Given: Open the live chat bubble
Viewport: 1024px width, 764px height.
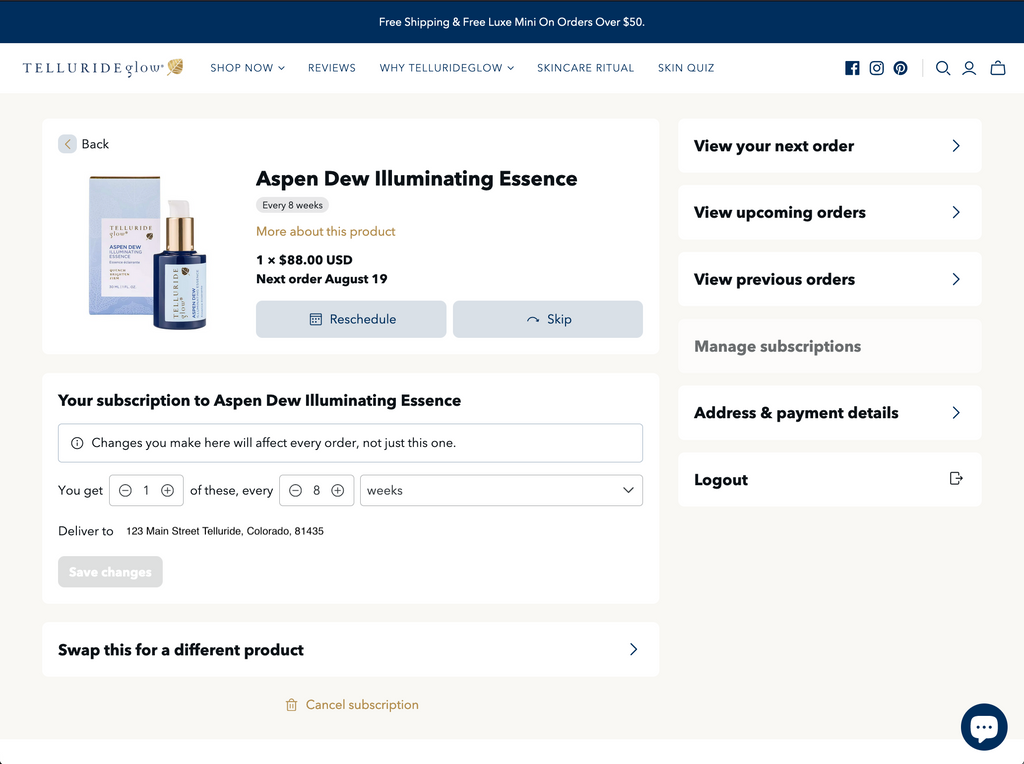Looking at the screenshot, I should coord(984,726).
